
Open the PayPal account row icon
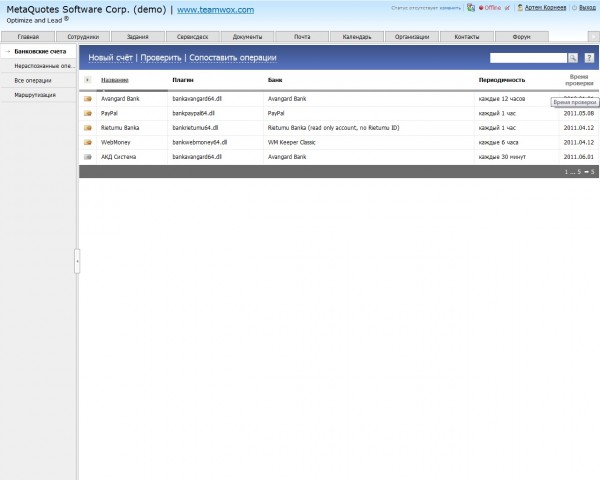point(88,113)
